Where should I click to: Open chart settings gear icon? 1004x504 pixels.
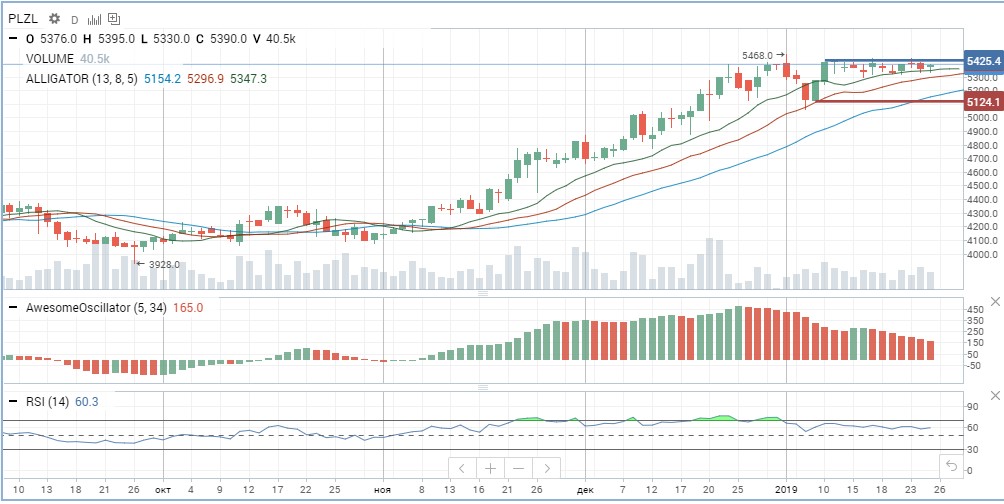pyautogui.click(x=54, y=19)
